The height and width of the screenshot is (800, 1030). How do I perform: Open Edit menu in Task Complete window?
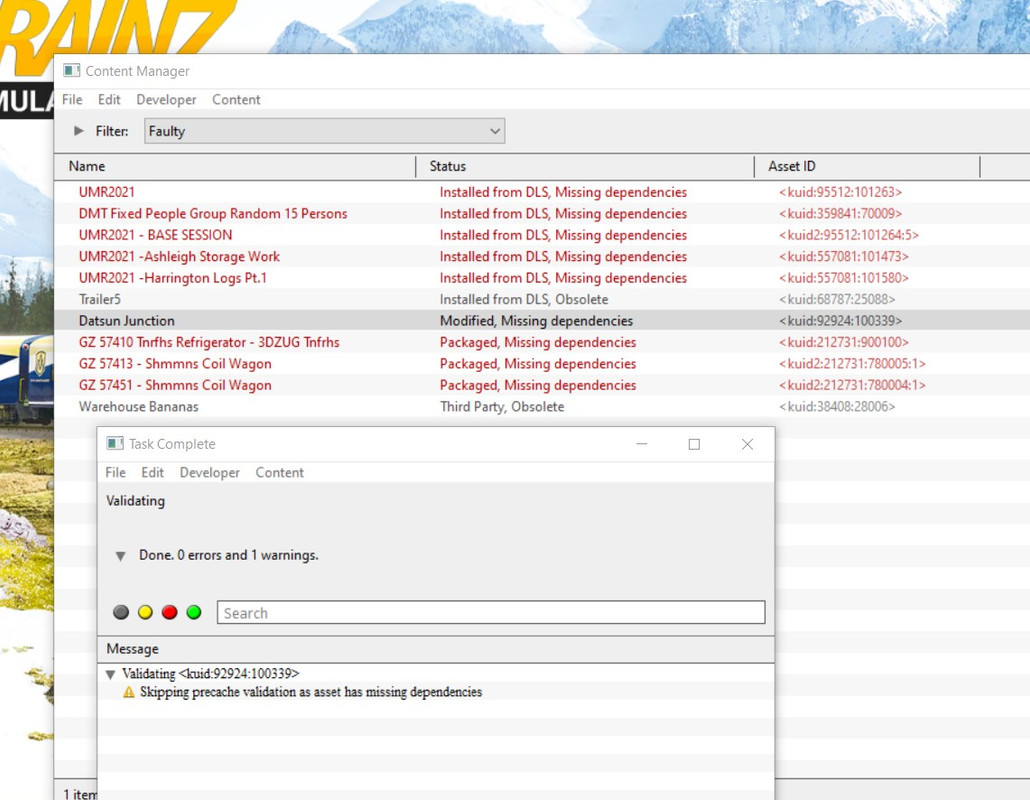[152, 472]
